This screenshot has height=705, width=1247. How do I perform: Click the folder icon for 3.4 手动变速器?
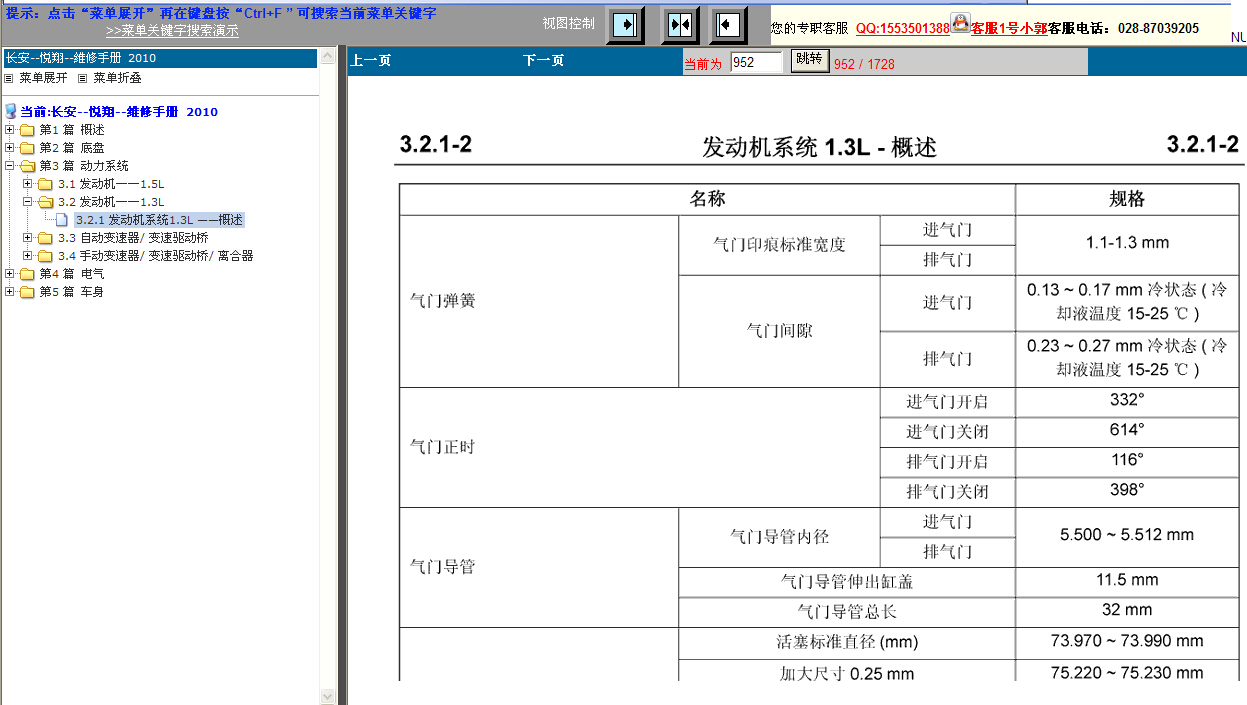pos(45,256)
